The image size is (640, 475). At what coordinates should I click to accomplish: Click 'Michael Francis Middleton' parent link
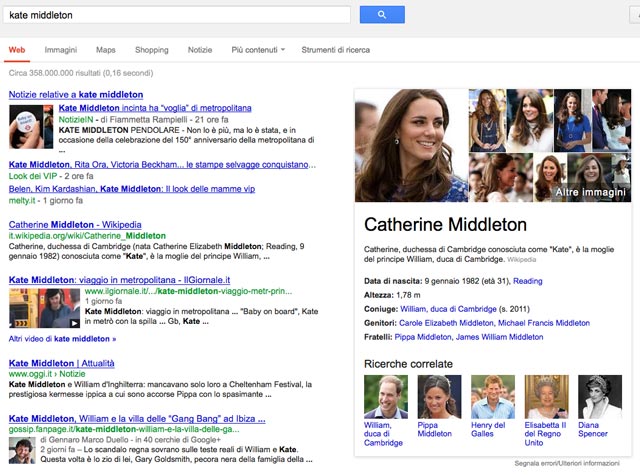[544, 323]
